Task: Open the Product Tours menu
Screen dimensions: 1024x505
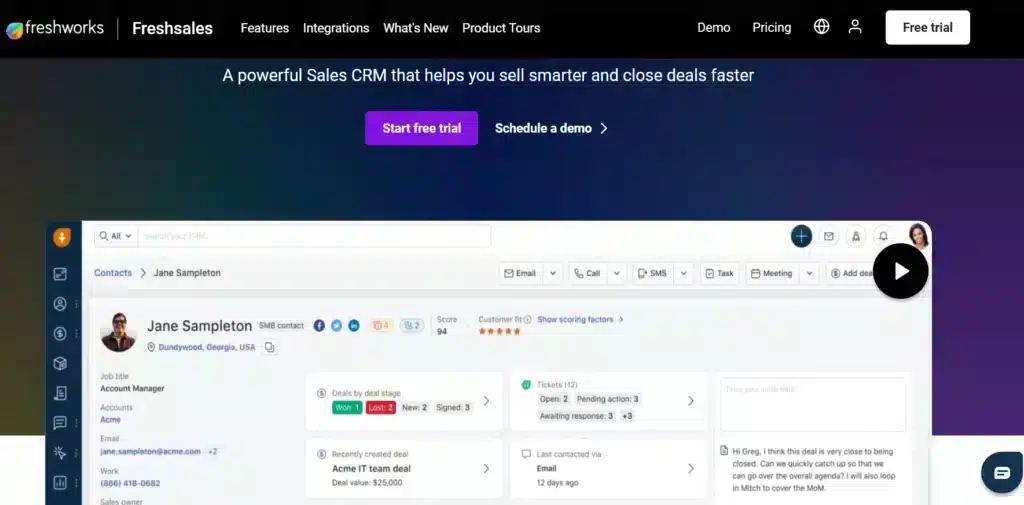Action: 501,28
